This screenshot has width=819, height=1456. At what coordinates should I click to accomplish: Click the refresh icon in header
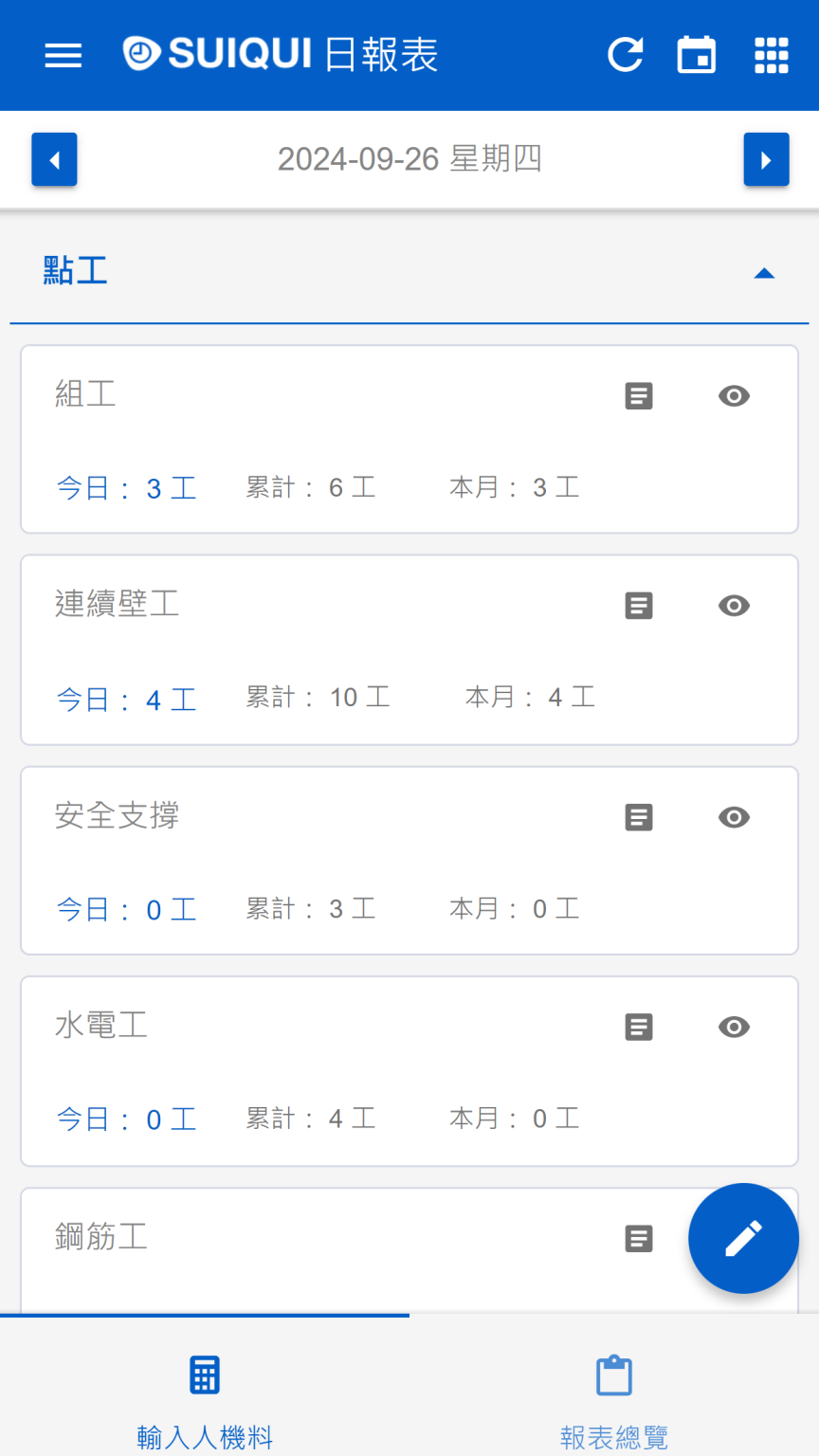point(626,55)
